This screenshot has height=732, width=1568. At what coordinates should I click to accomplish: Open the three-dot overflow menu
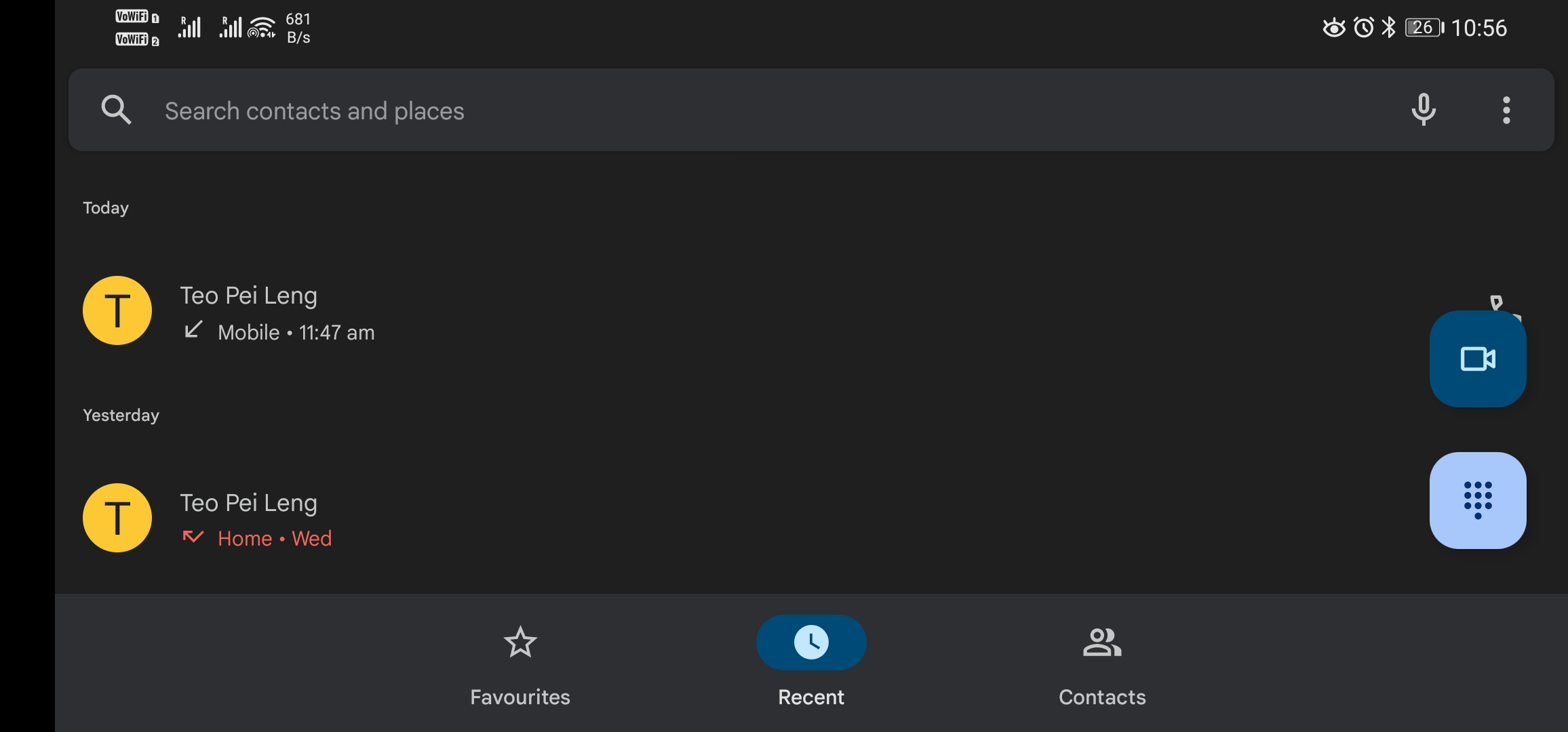pos(1506,110)
